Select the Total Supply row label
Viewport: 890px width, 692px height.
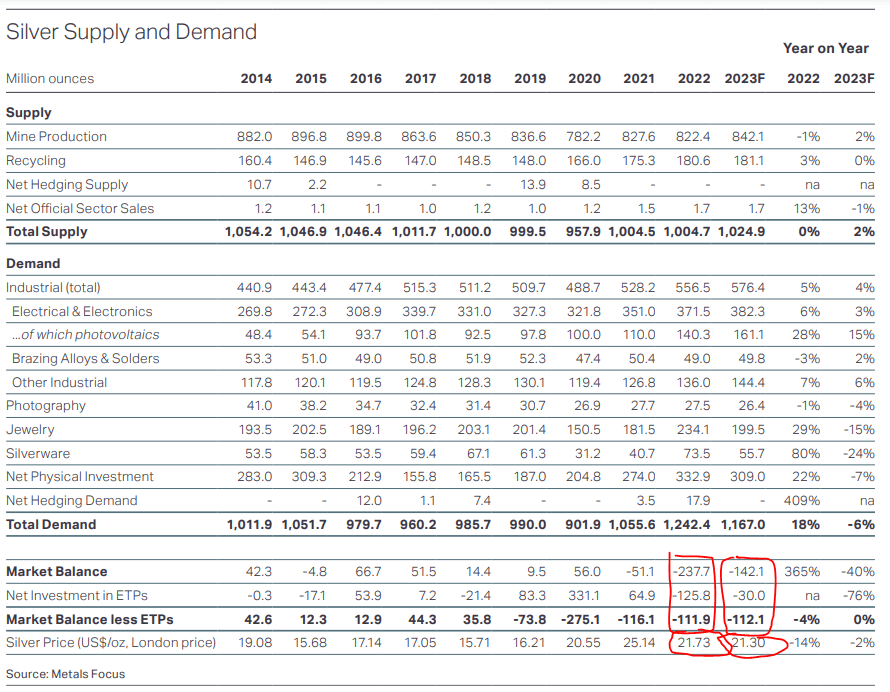click(x=47, y=232)
